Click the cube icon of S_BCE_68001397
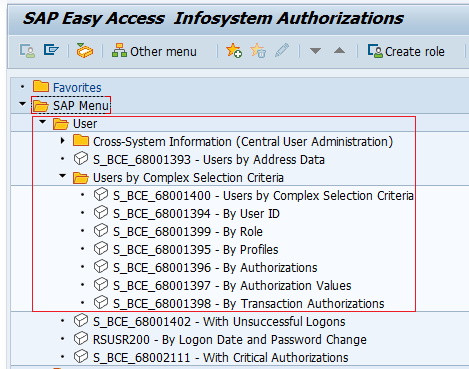Viewport: 469px width, 369px height. click(101, 285)
